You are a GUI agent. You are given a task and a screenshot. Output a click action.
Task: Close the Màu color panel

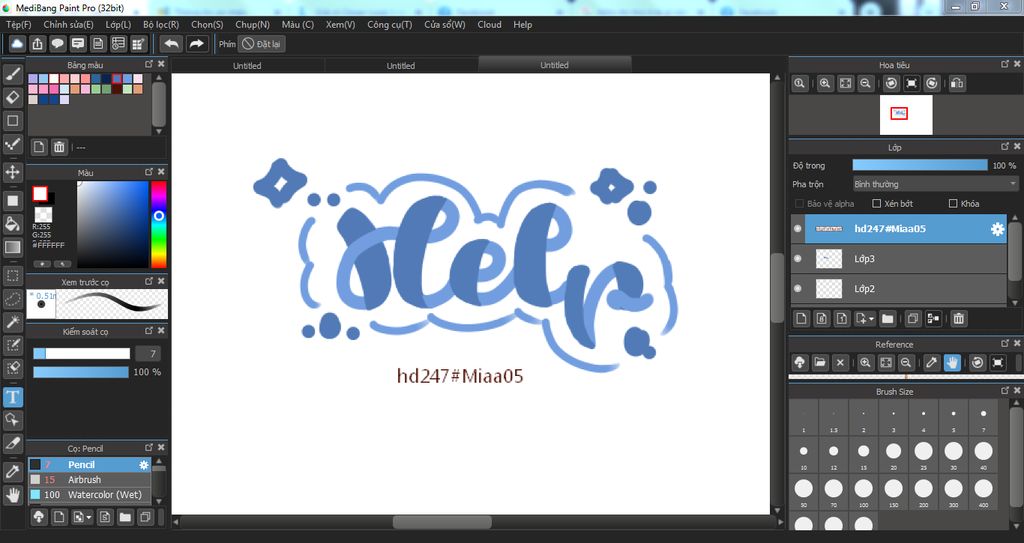(161, 171)
